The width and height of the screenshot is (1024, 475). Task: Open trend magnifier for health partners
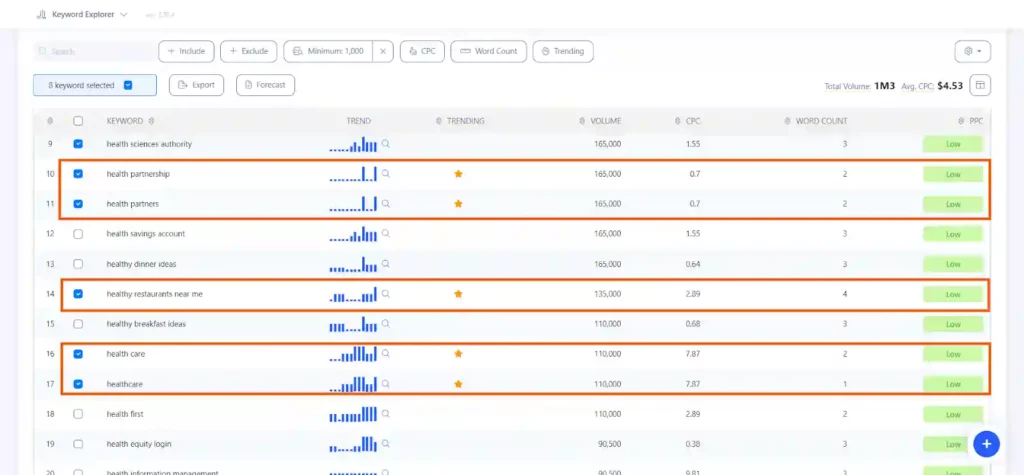point(386,203)
